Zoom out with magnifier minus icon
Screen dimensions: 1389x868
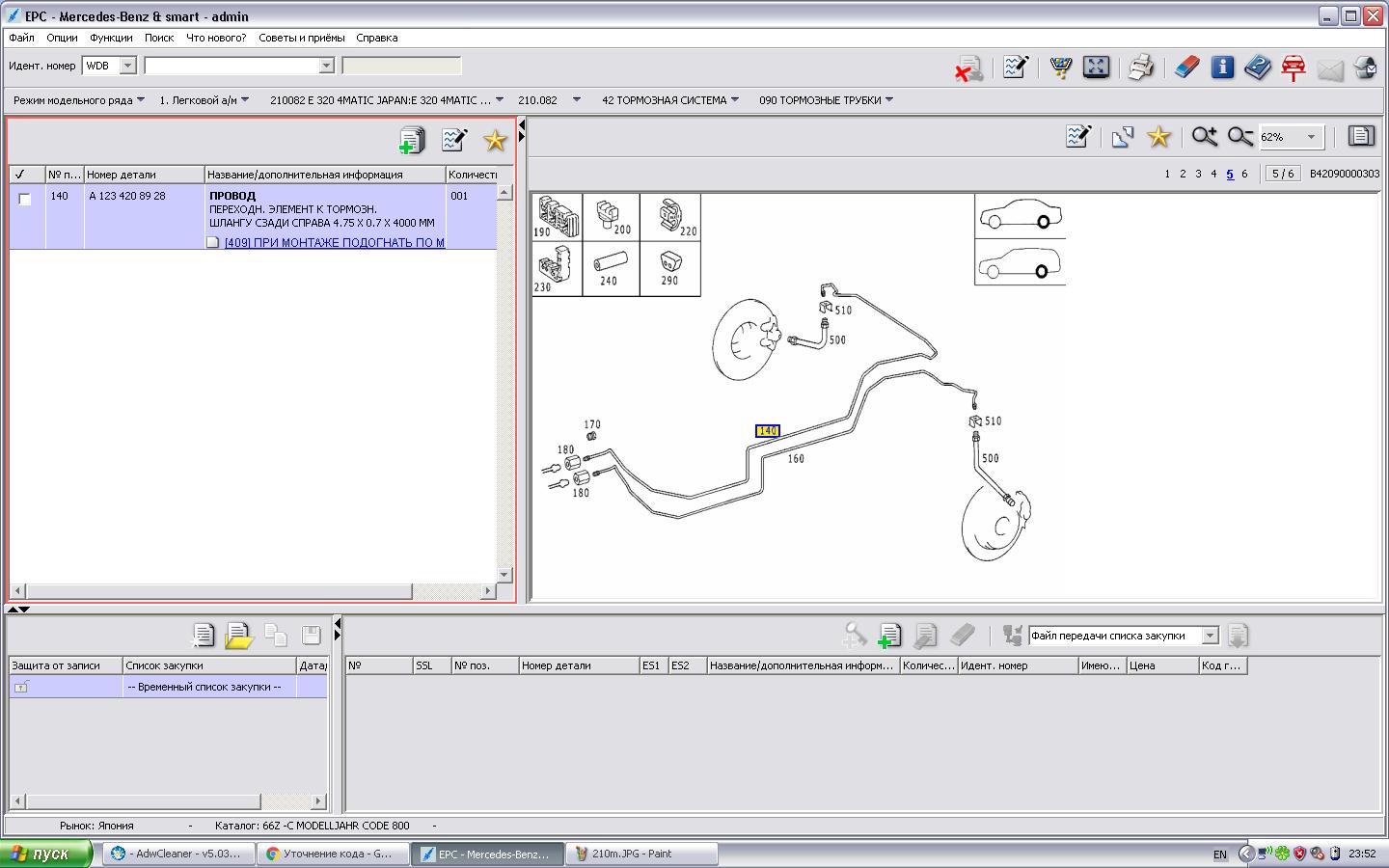pyautogui.click(x=1240, y=137)
